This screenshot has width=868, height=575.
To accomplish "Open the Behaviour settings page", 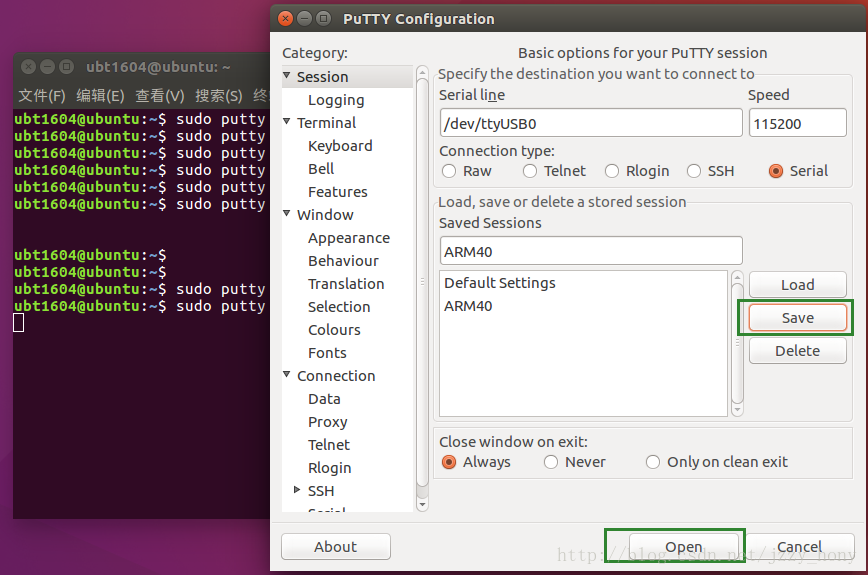I will coord(343,261).
